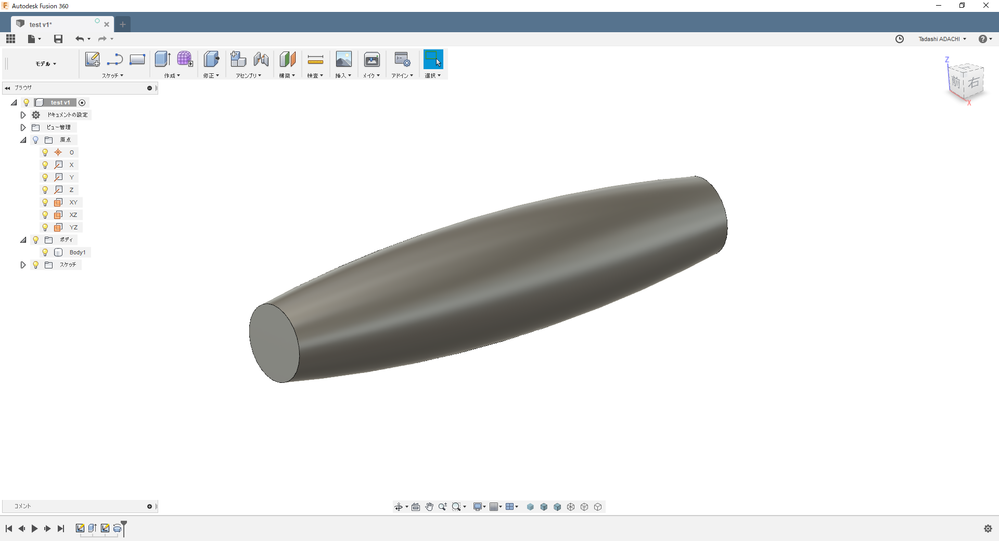Open the assemble menu label dropdown
Screen dimensions: 999x541
[x=248, y=75]
